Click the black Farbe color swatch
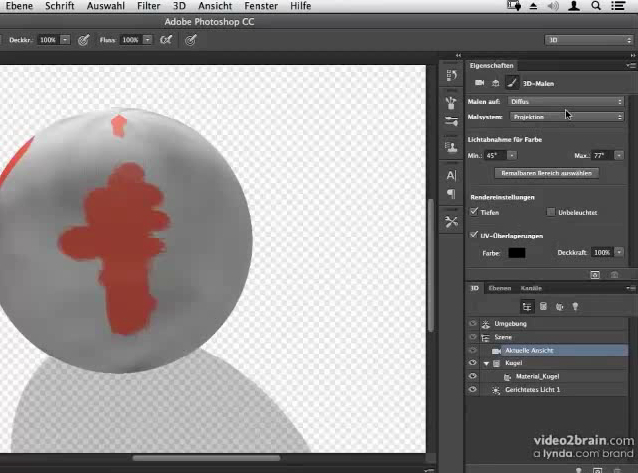 pyautogui.click(x=516, y=253)
